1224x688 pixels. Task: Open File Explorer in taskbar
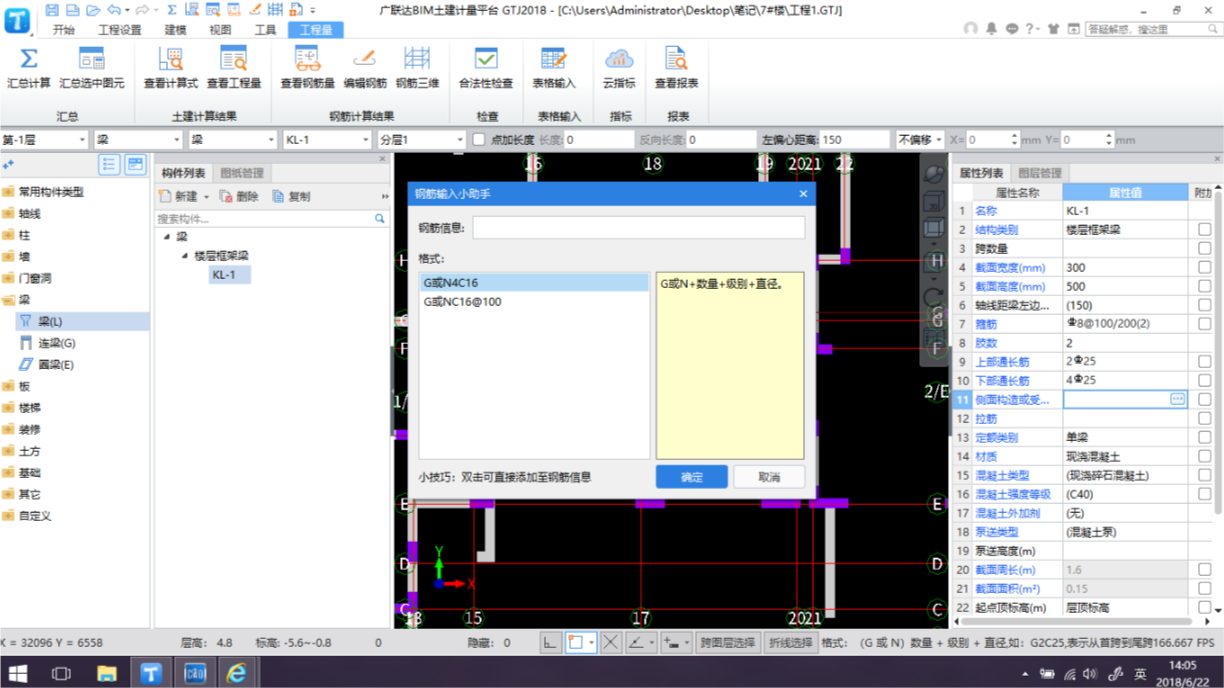(107, 672)
